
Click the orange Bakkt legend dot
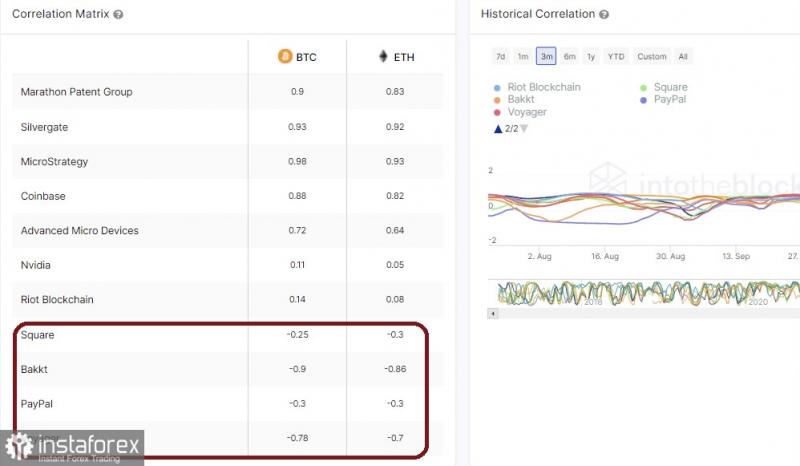tap(497, 100)
